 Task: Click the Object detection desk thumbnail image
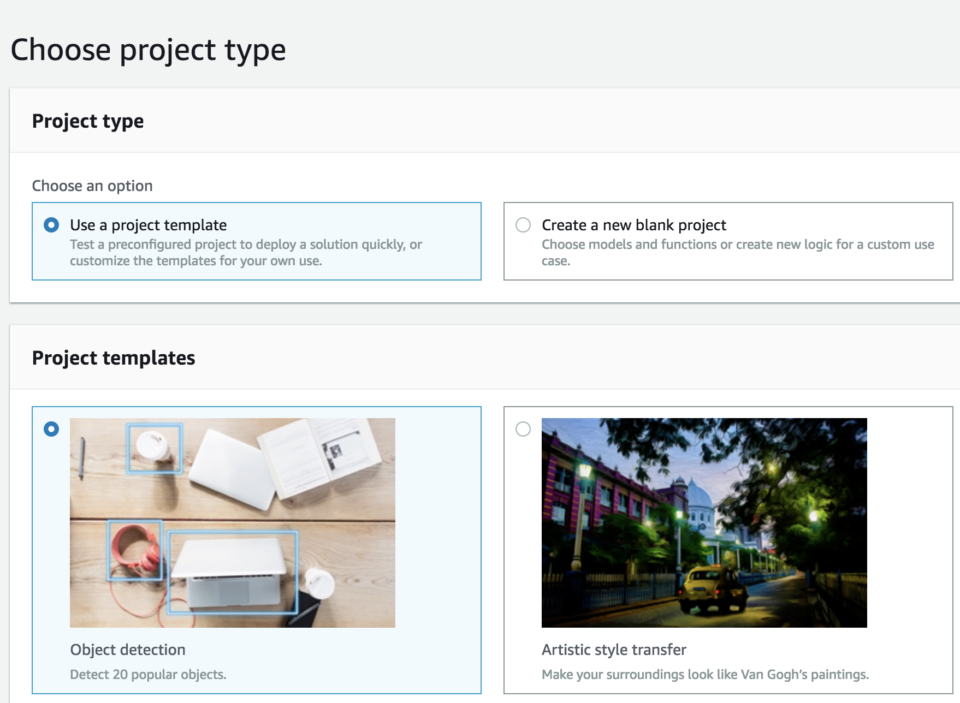(x=233, y=522)
